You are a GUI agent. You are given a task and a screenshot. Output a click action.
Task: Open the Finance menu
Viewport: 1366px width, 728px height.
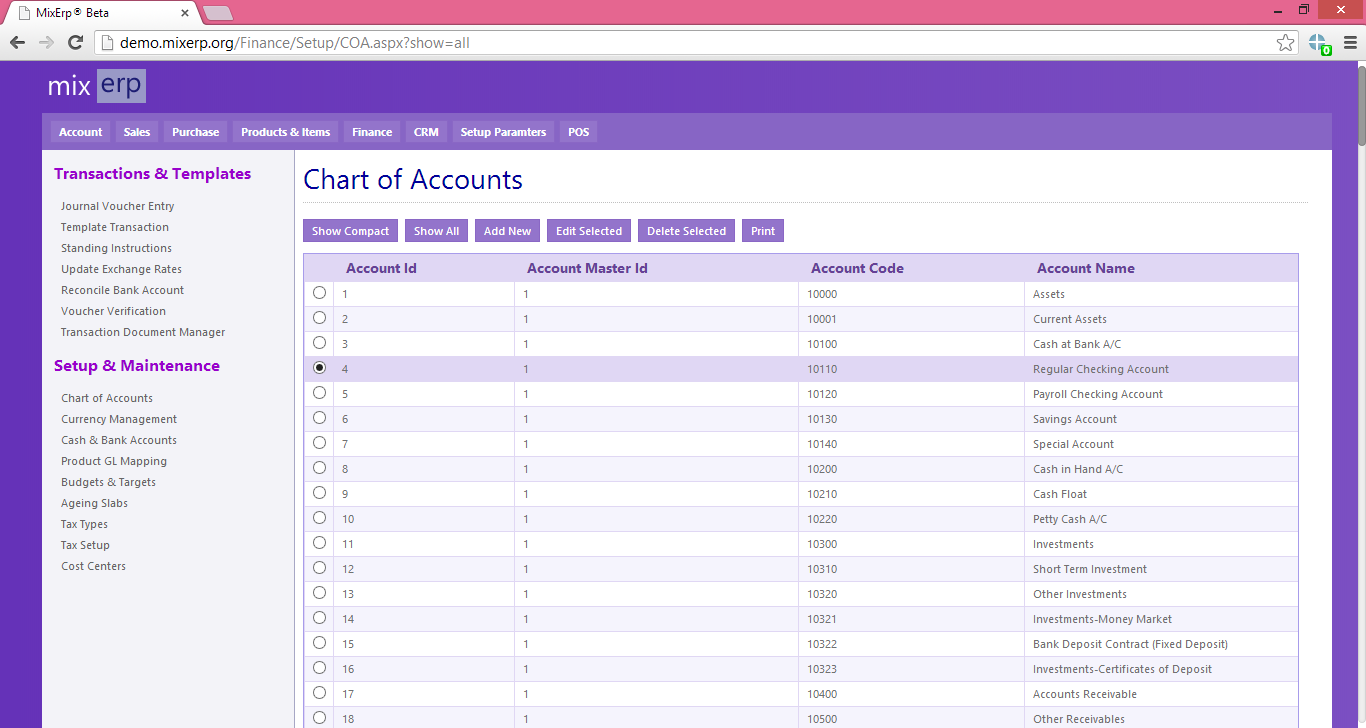click(x=372, y=132)
